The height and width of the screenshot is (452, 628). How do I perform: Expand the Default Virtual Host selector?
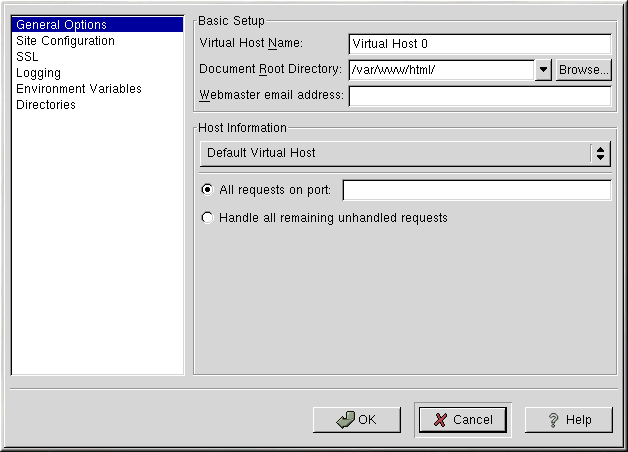click(x=600, y=153)
